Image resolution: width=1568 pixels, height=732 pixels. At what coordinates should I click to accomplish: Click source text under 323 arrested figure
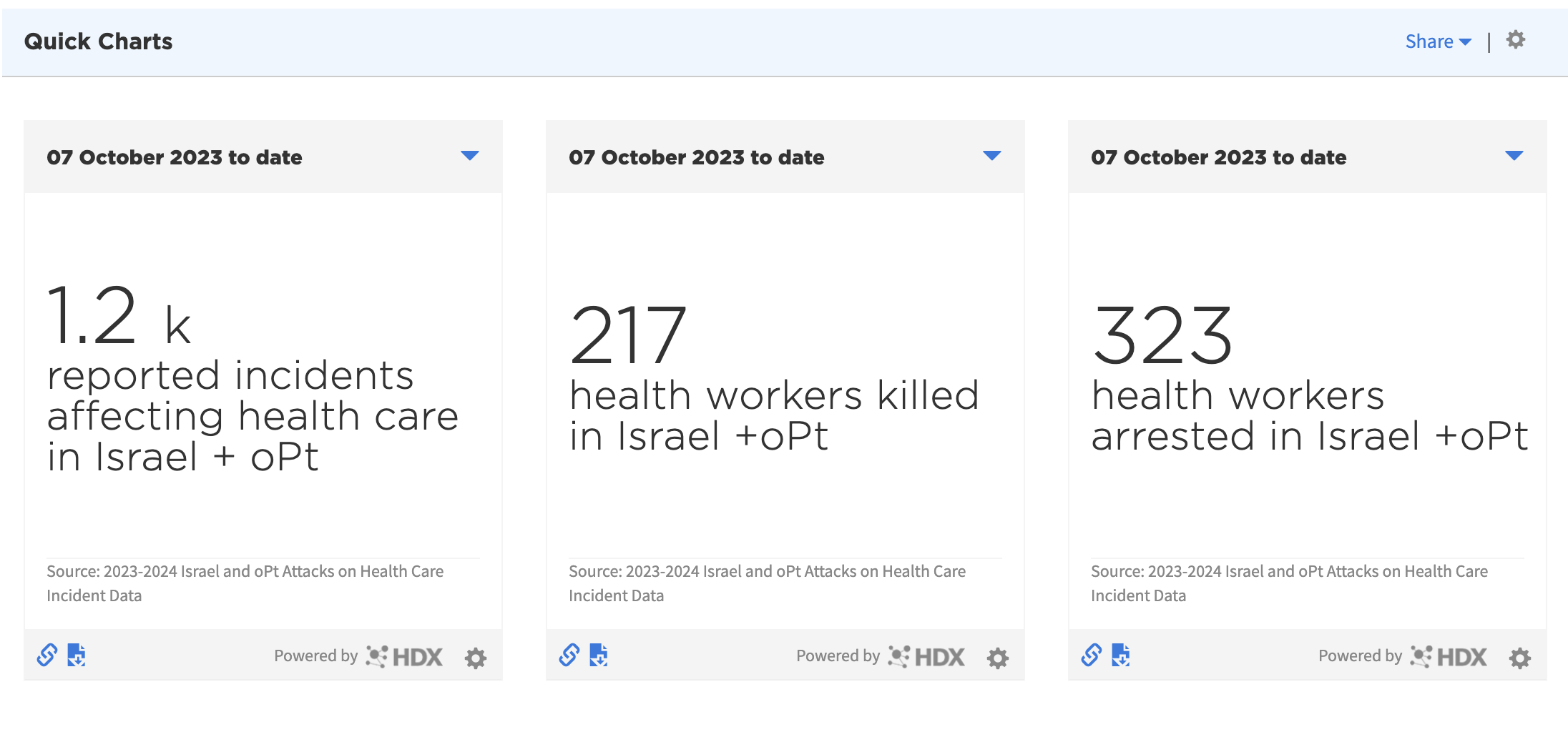[1289, 583]
